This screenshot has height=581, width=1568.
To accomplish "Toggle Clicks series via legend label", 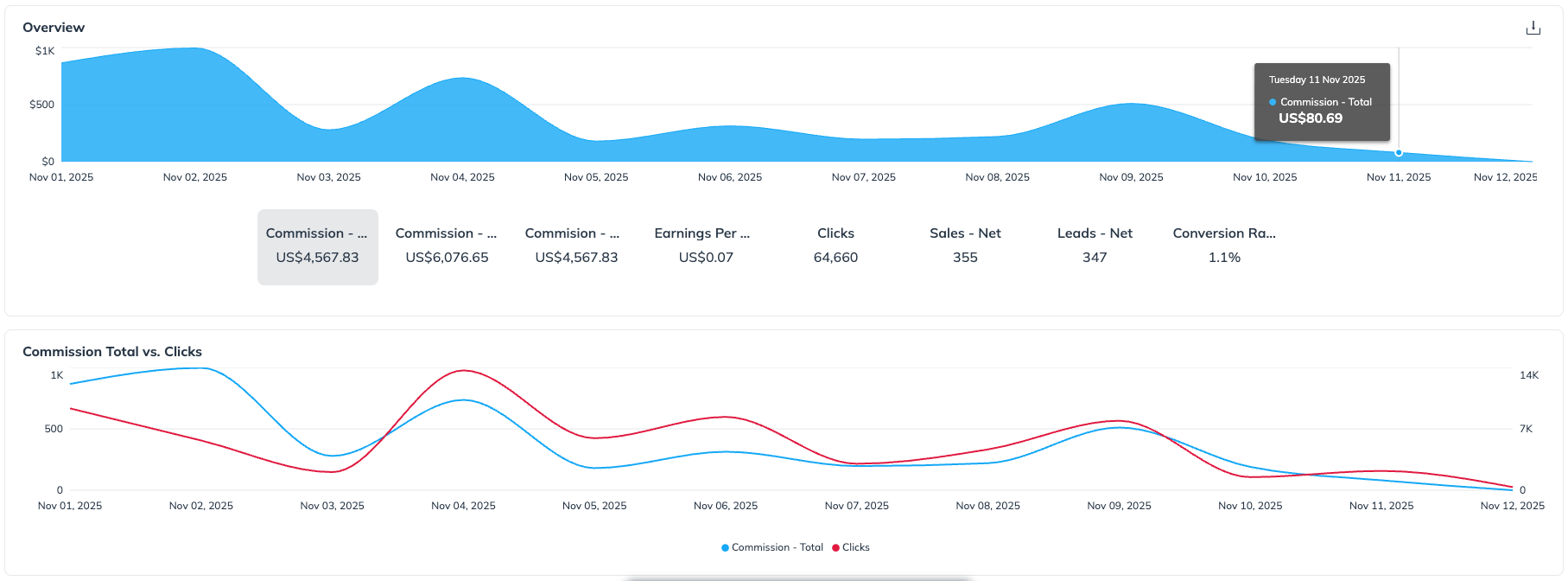I will coord(855,547).
